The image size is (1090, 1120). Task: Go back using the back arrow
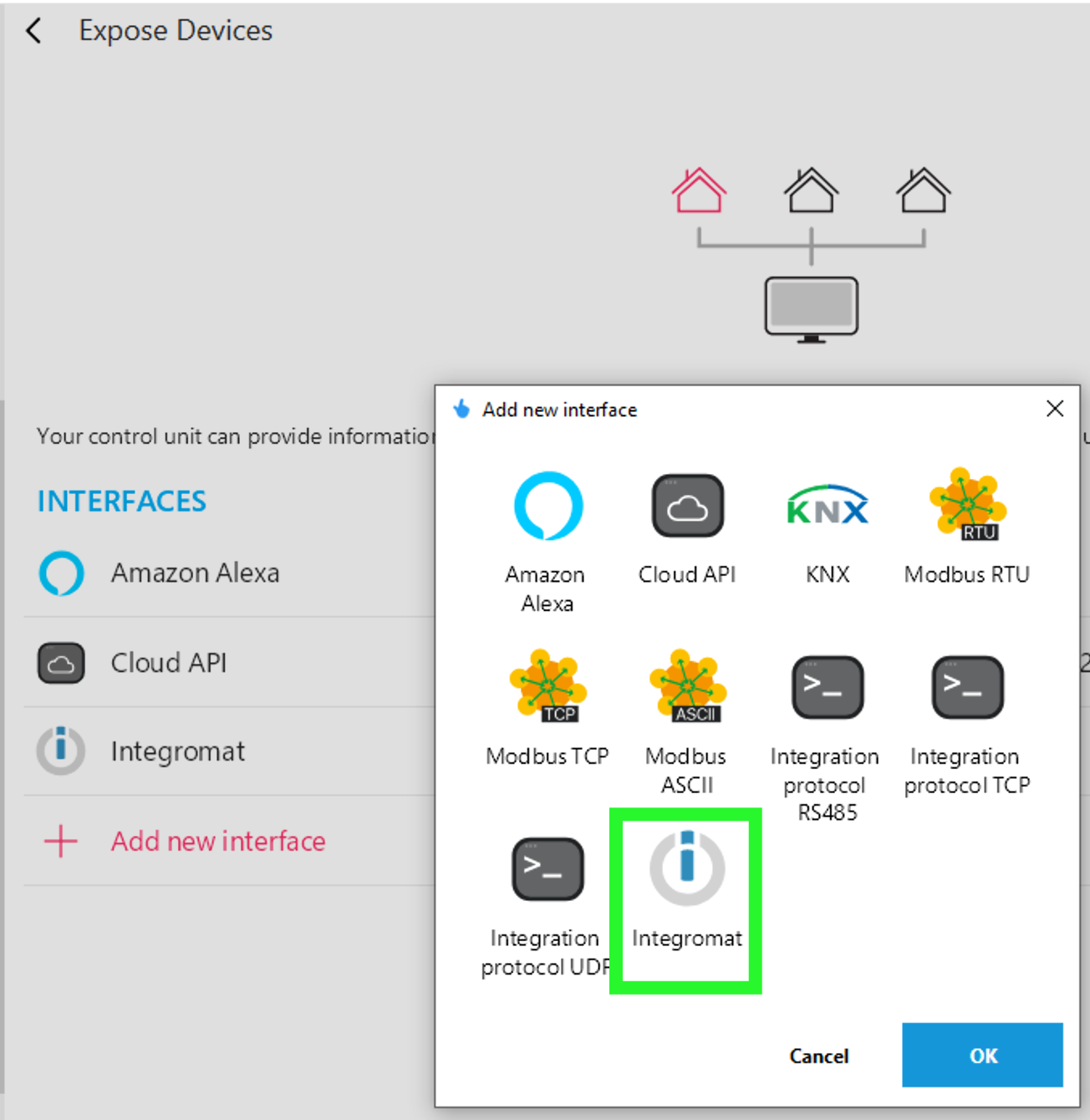point(33,30)
